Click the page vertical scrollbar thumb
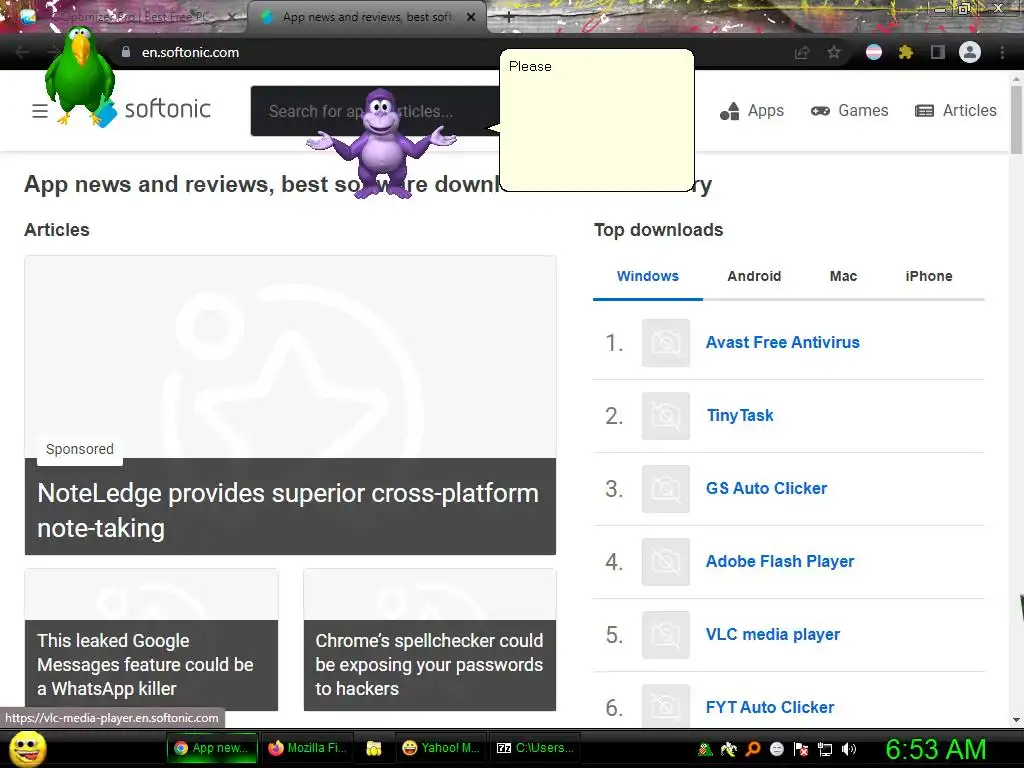 click(1016, 120)
